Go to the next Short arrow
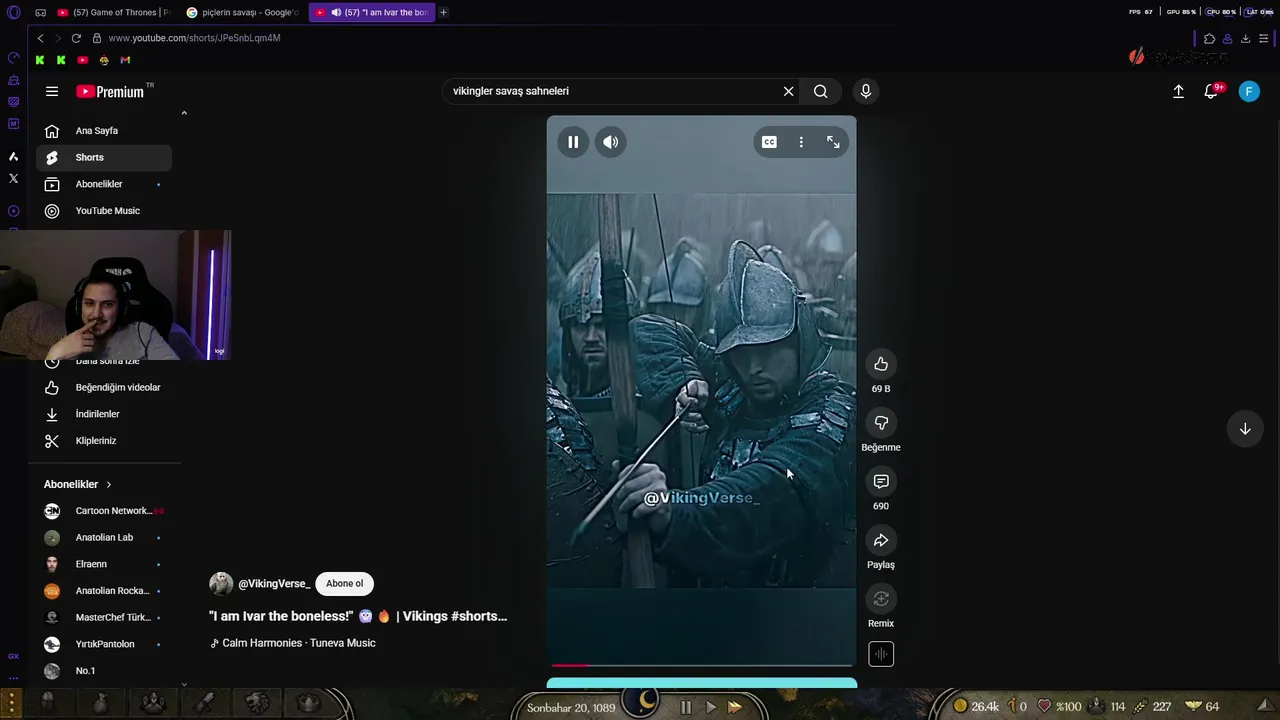1280x720 pixels. (1245, 429)
